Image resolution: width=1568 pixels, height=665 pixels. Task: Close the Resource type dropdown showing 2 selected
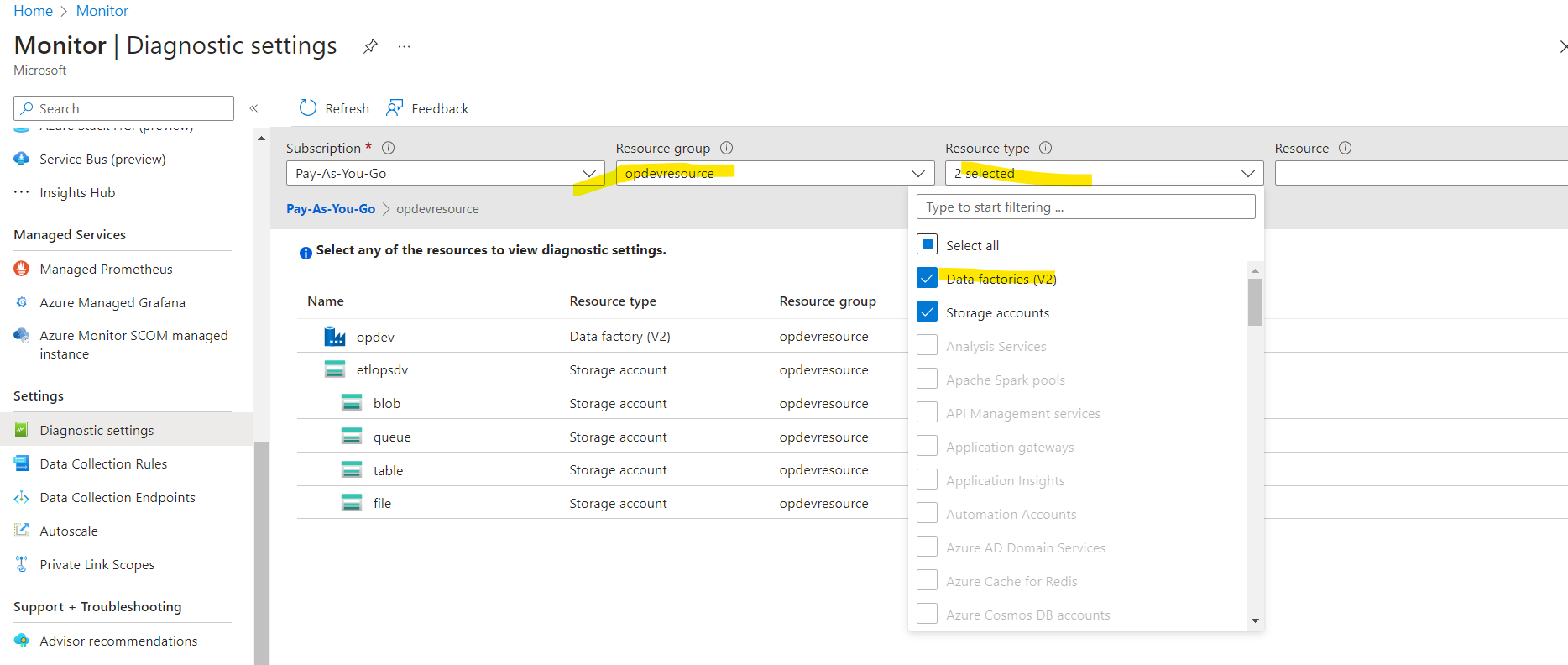pos(1104,173)
